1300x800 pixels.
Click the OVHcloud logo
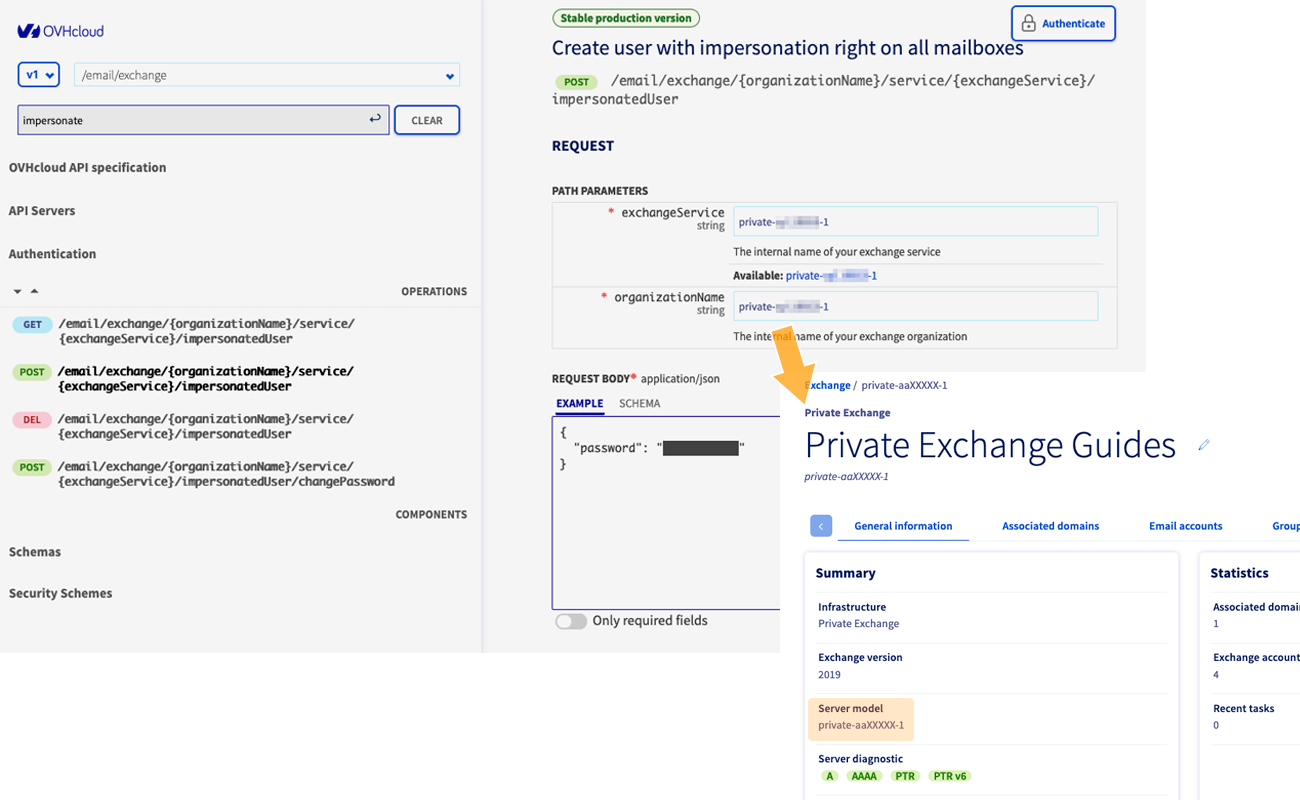point(60,30)
